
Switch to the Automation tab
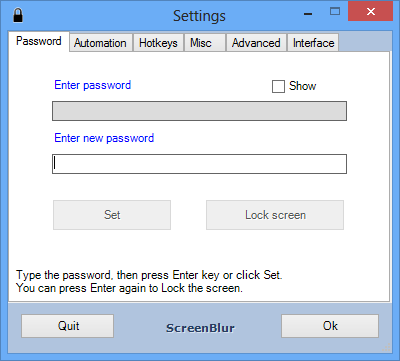[x=100, y=43]
